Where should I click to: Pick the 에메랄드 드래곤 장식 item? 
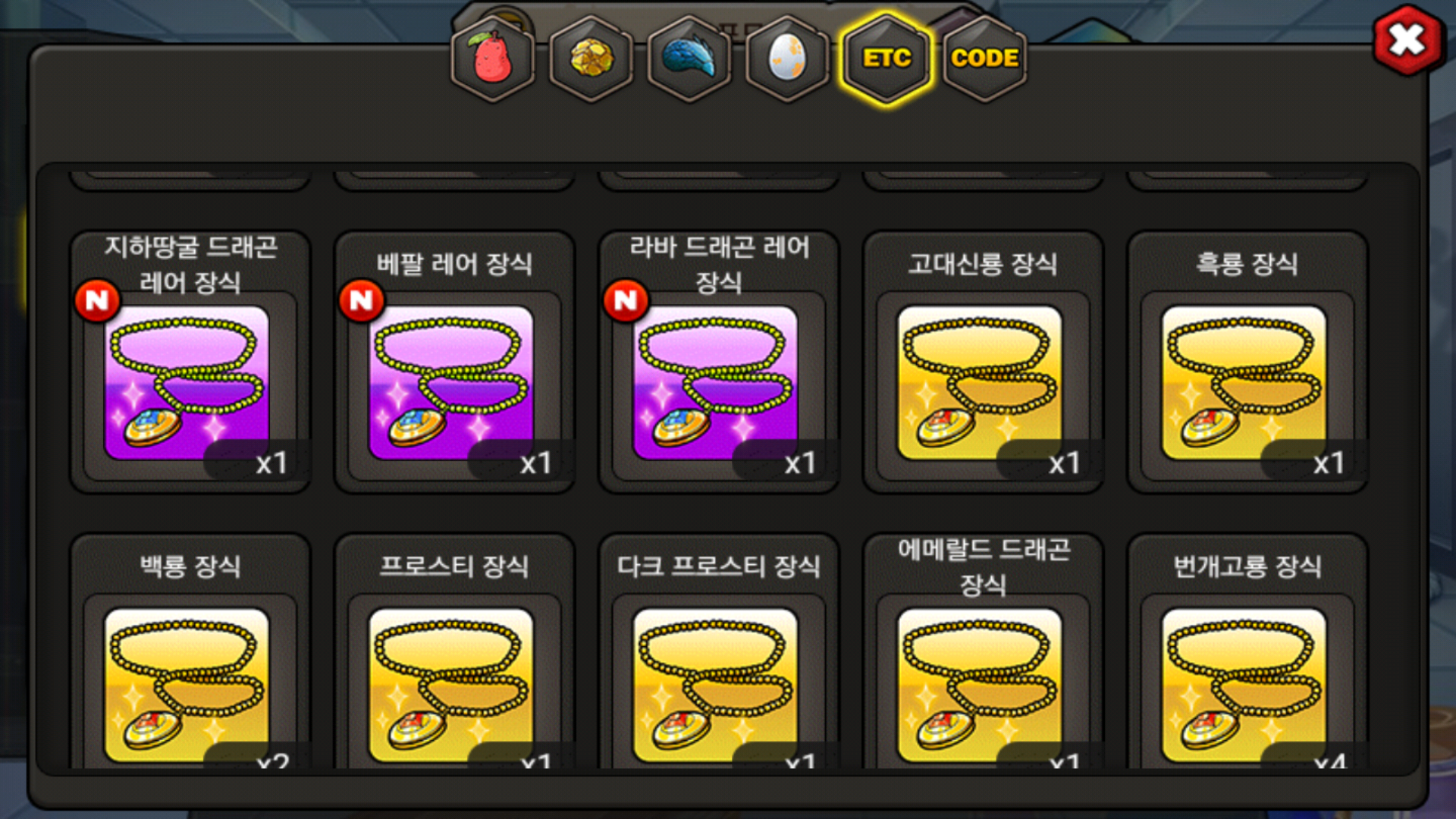coord(984,652)
